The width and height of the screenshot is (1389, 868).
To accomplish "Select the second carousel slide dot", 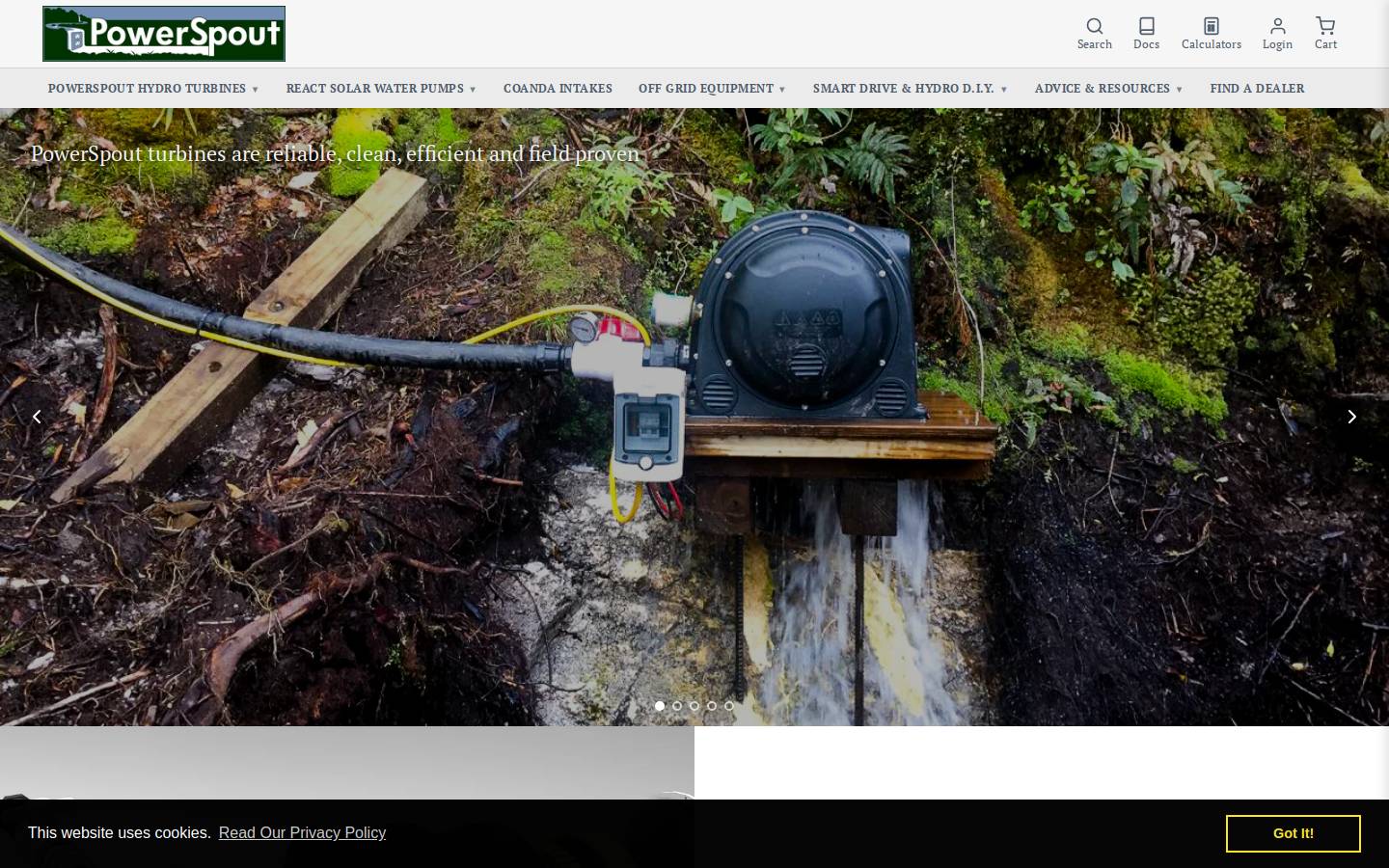I will coord(677,706).
